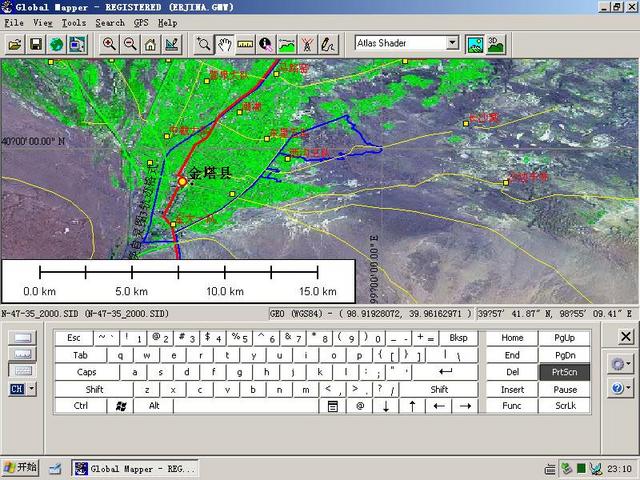Open the keyboard help question mark dropdown
640x480 pixels.
pyautogui.click(x=620, y=387)
